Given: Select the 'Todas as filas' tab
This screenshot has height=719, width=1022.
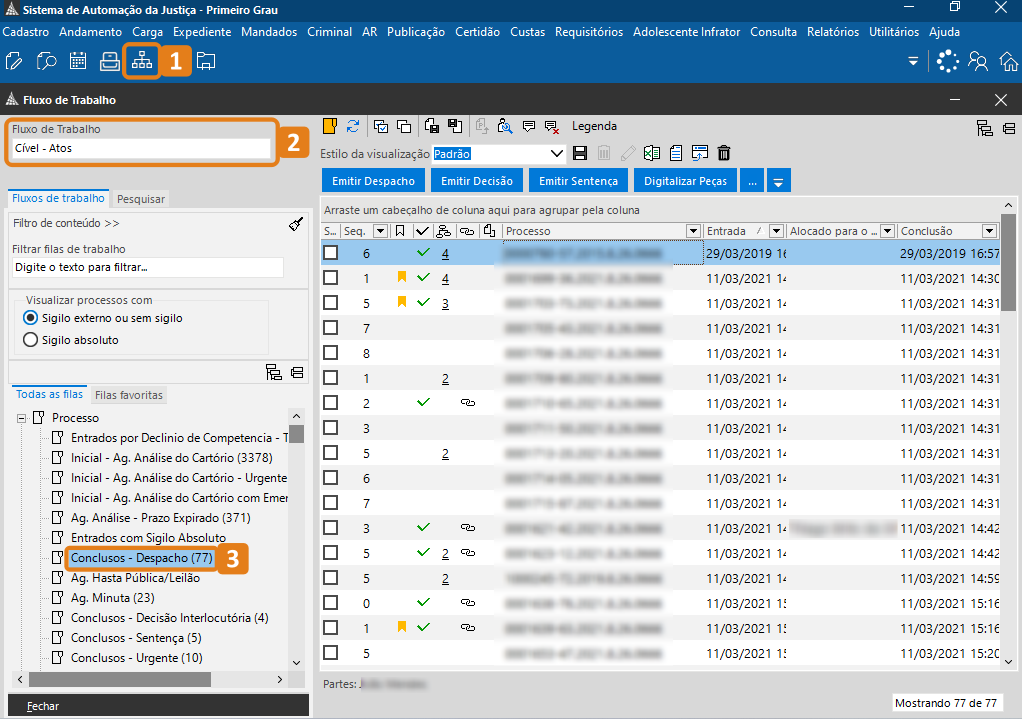Looking at the screenshot, I should [x=50, y=394].
